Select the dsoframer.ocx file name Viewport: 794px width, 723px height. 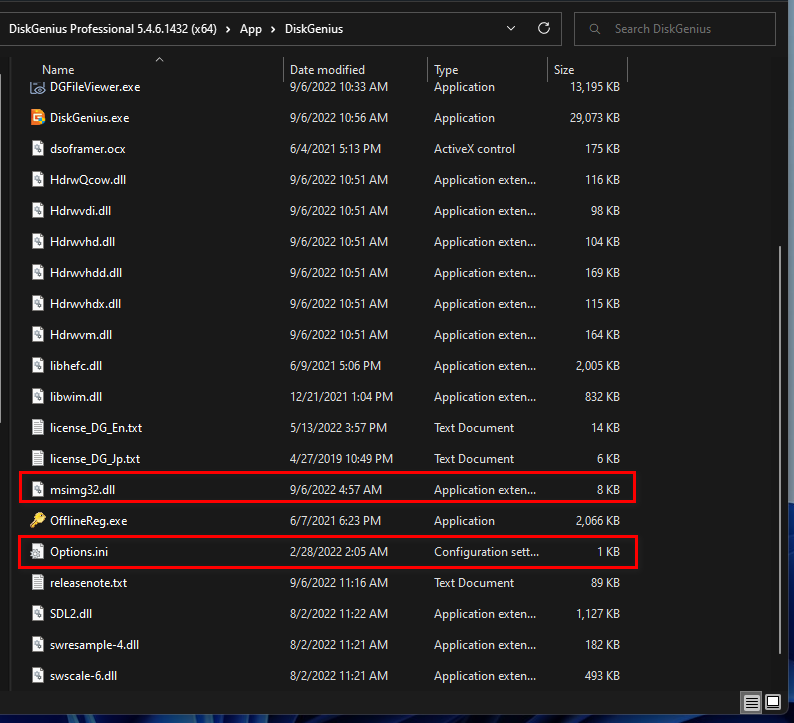click(x=88, y=148)
